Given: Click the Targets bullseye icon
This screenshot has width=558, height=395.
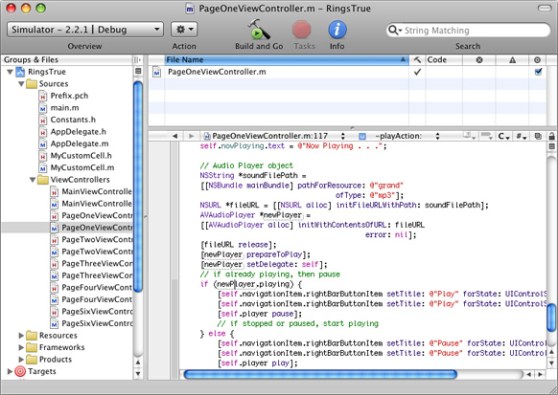Looking at the screenshot, I should click(20, 371).
